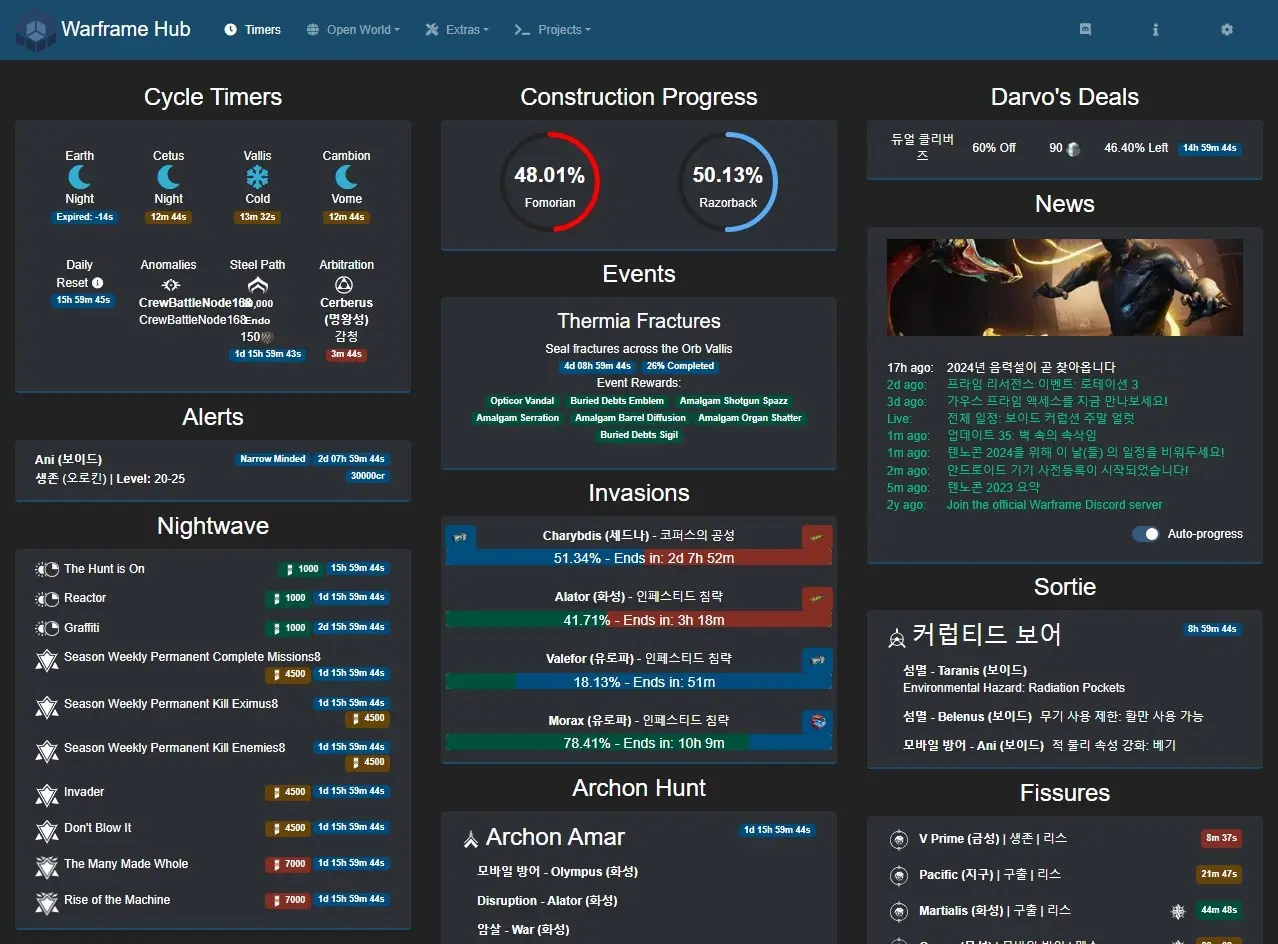The width and height of the screenshot is (1278, 944).
Task: Click the Sortie faction icon beside 커럽티드 보어
Action: (897, 637)
